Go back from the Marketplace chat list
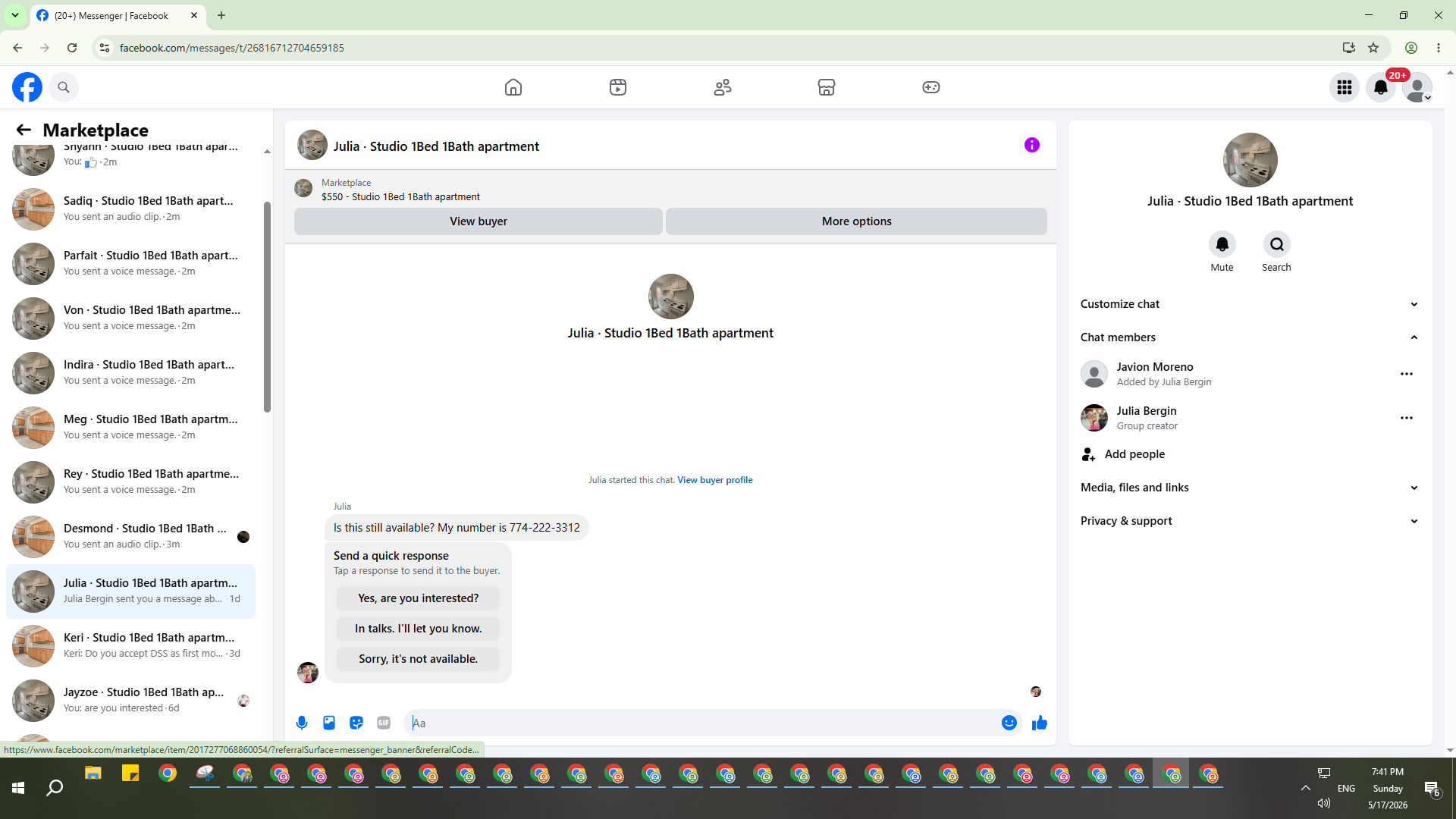The image size is (1456, 819). (24, 130)
